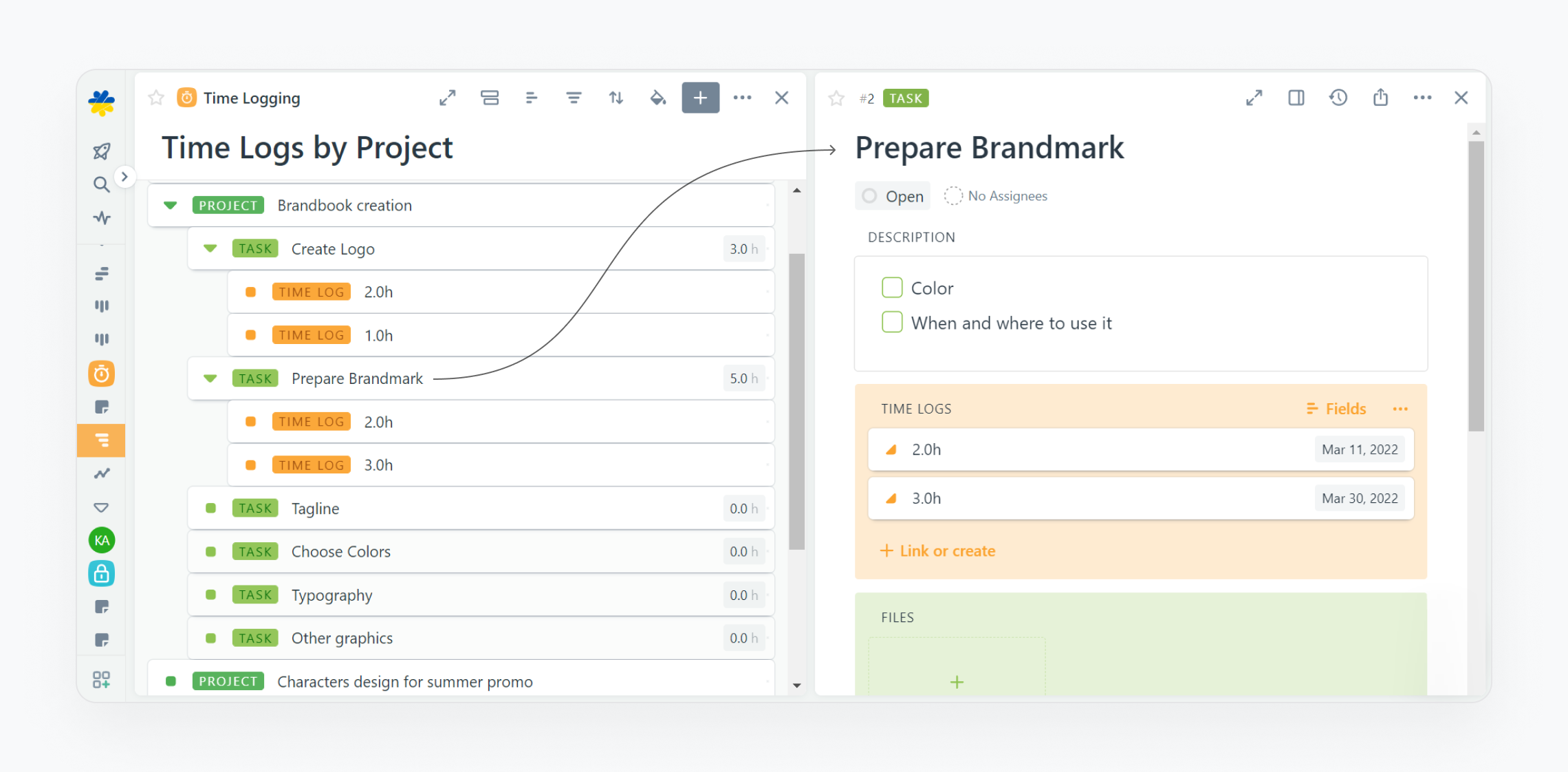Open the Time Logs section more options
Viewport: 1568px width, 772px height.
point(1400,409)
